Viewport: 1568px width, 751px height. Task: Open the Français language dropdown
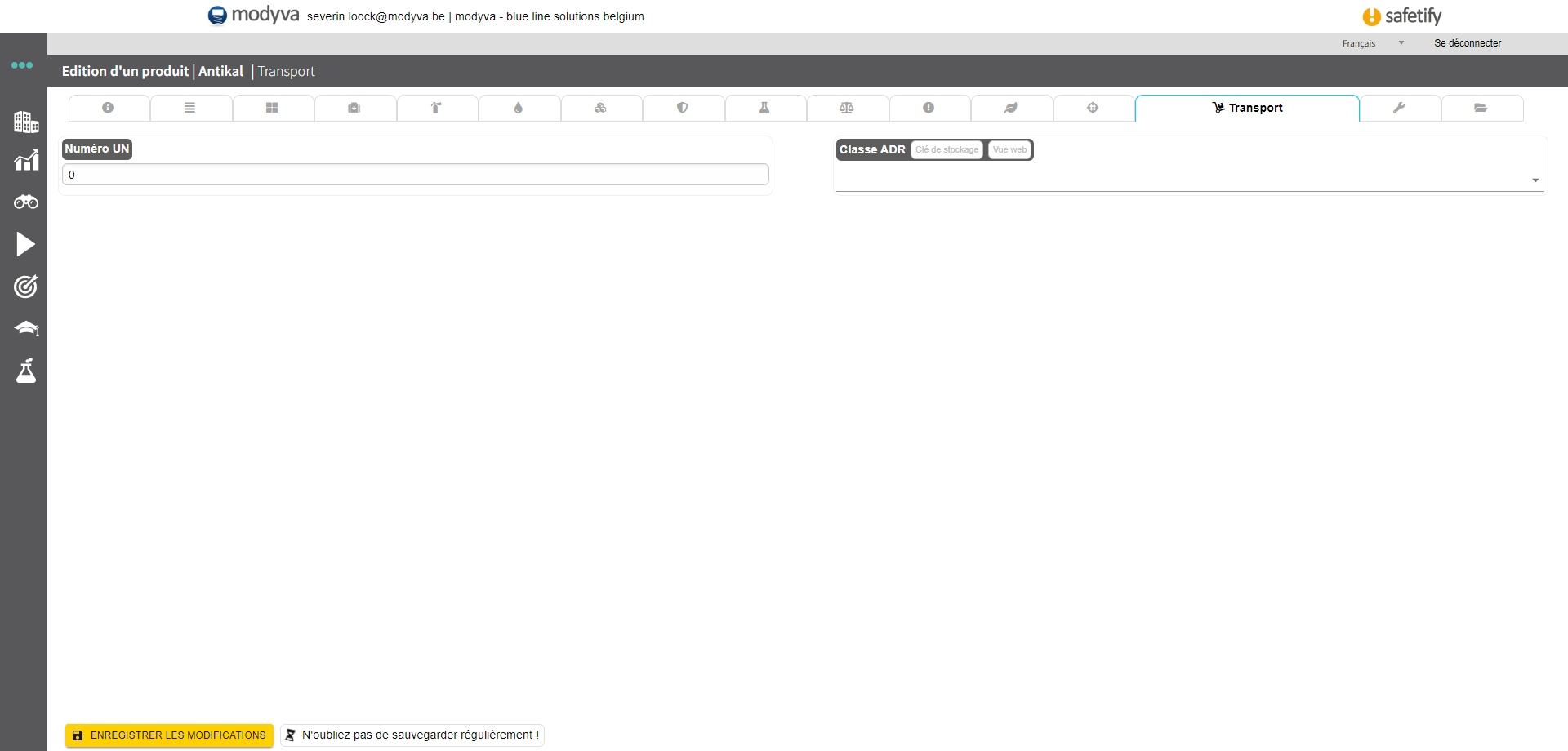[x=1373, y=43]
